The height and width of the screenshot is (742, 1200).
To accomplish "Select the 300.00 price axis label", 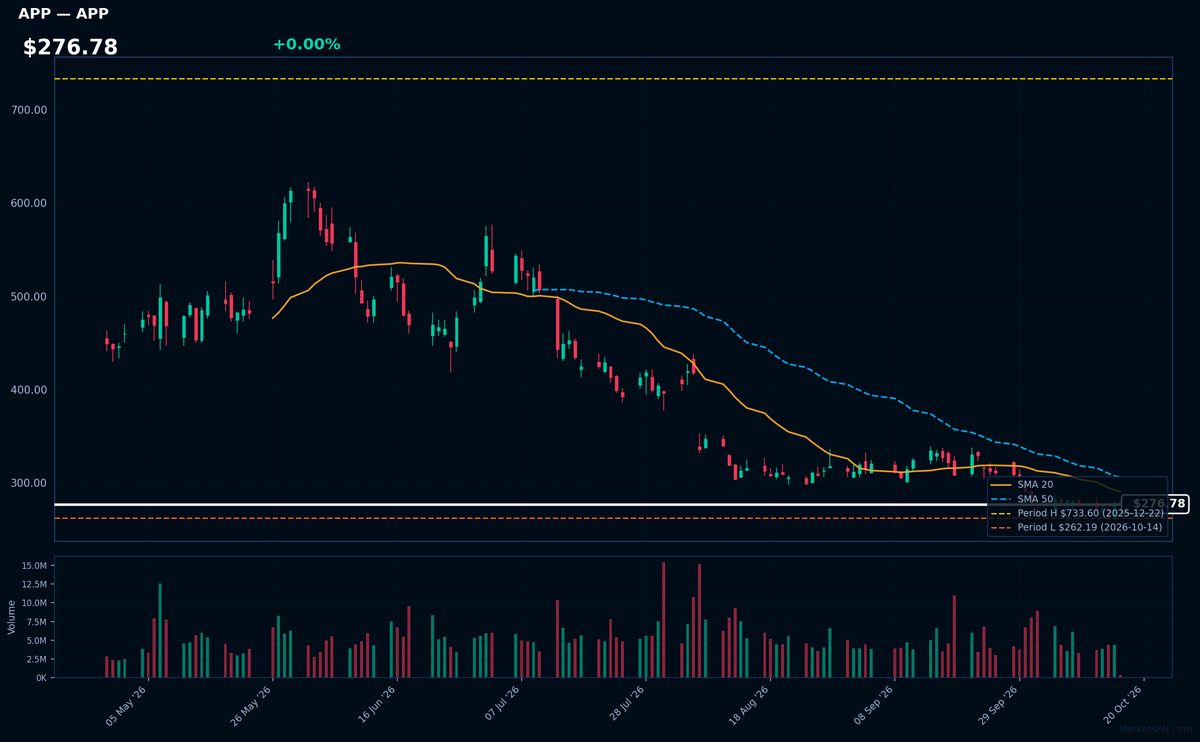I will pos(30,483).
